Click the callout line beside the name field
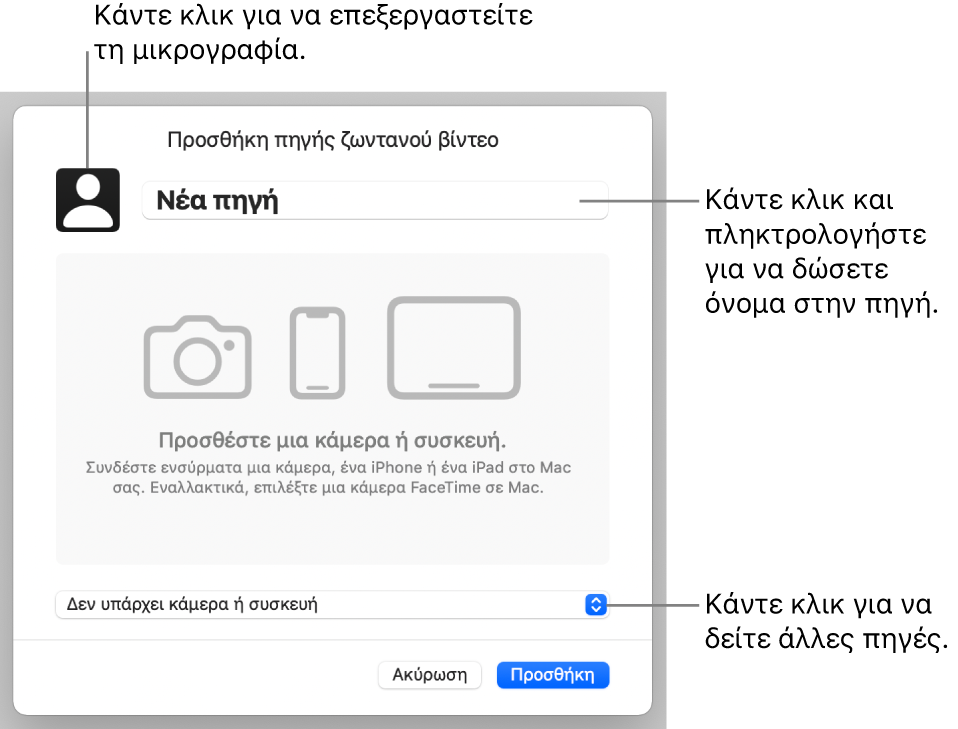This screenshot has width=958, height=729. click(645, 200)
